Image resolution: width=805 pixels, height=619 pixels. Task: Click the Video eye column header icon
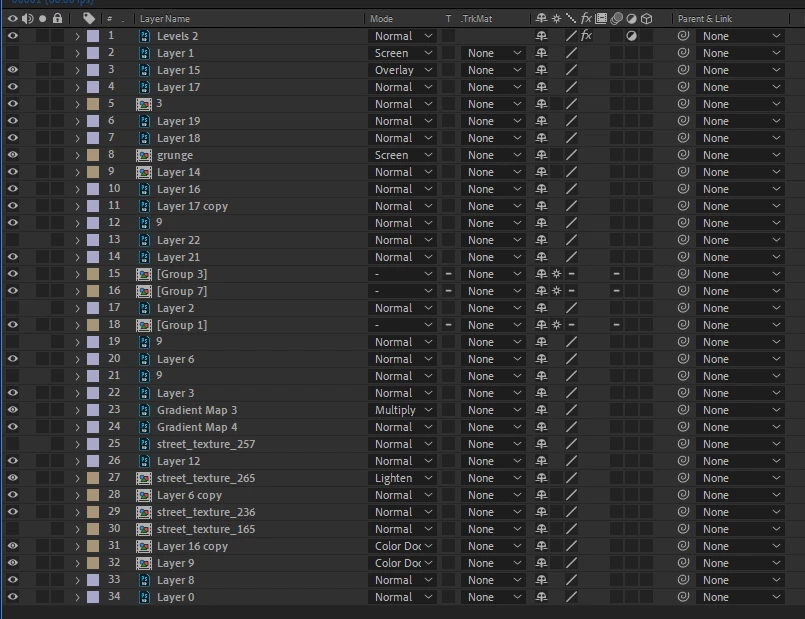[12, 19]
